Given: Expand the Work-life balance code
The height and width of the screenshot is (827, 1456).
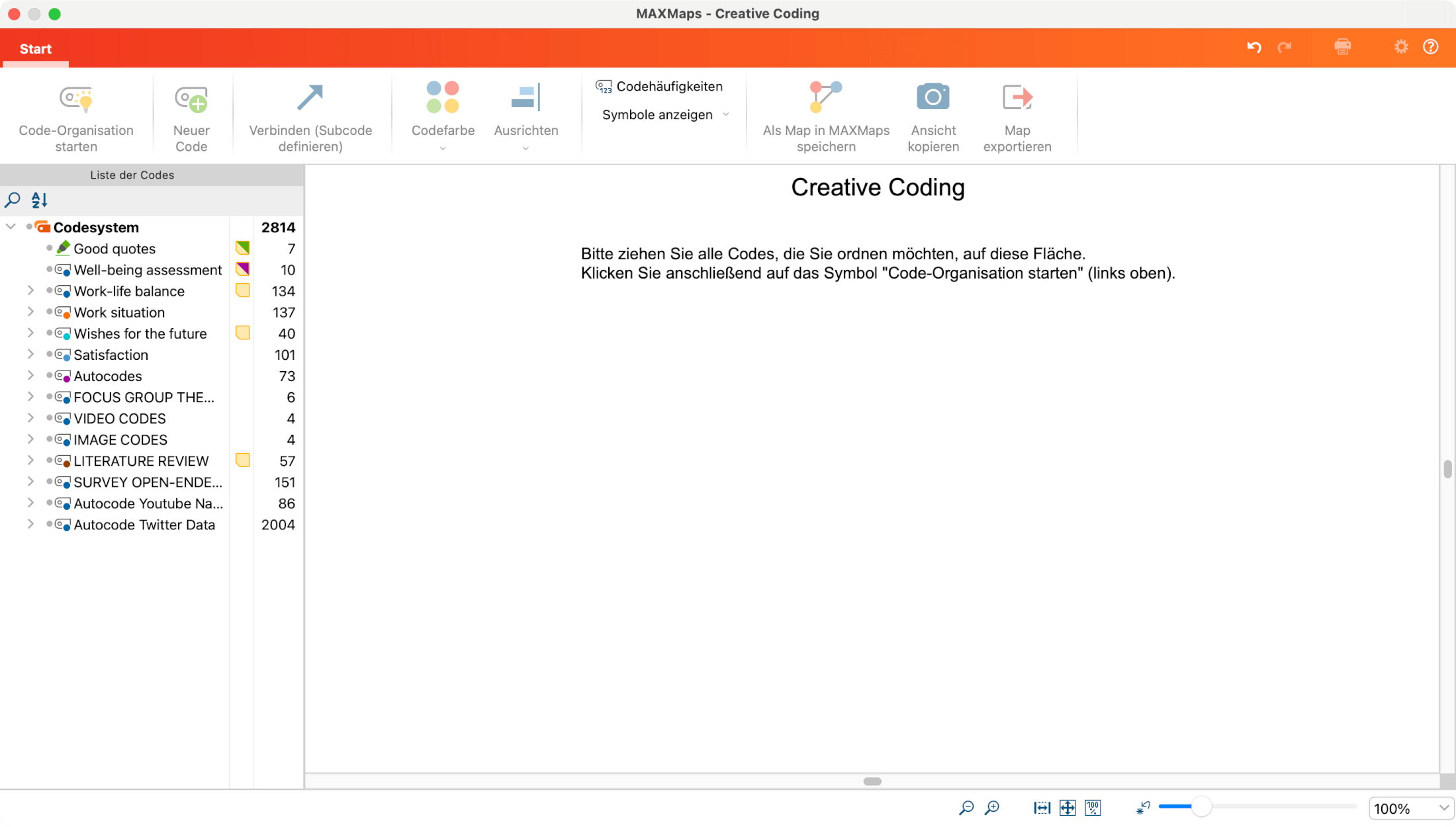Looking at the screenshot, I should (x=30, y=290).
